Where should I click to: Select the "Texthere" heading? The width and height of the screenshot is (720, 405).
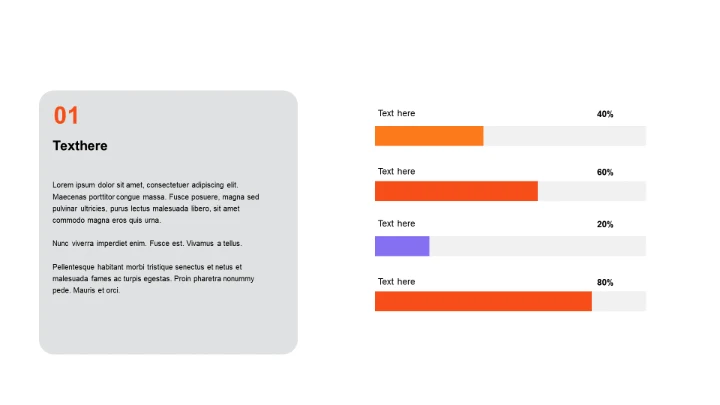coord(80,146)
